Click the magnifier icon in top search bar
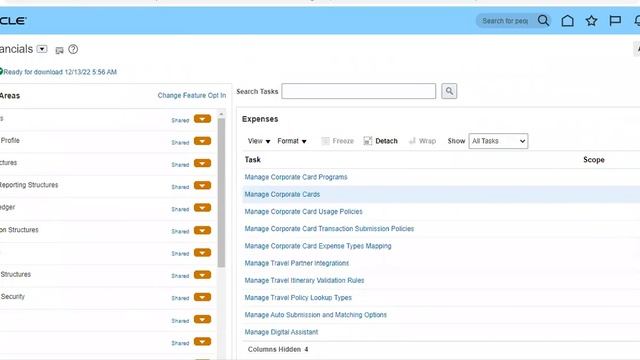The image size is (640, 360). (543, 20)
